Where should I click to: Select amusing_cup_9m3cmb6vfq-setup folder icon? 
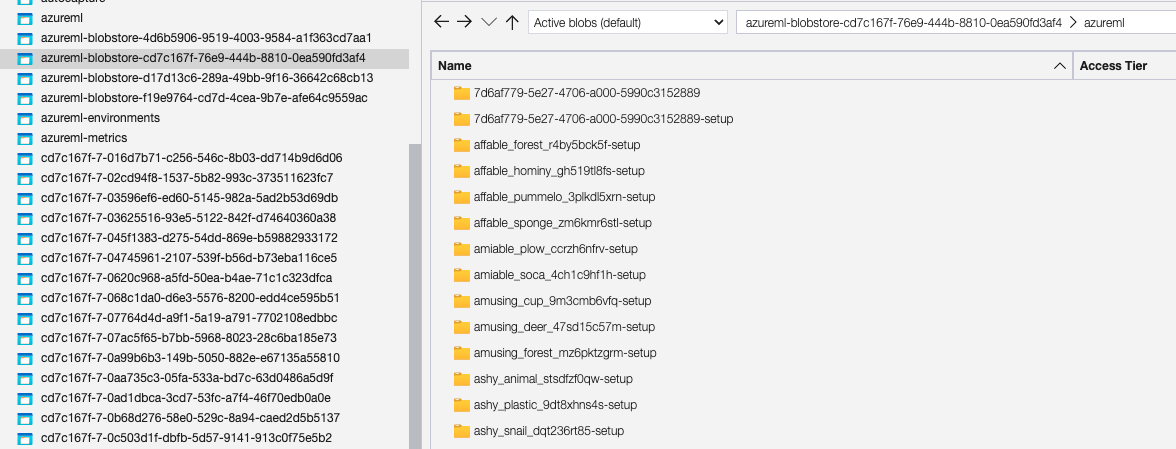point(461,301)
